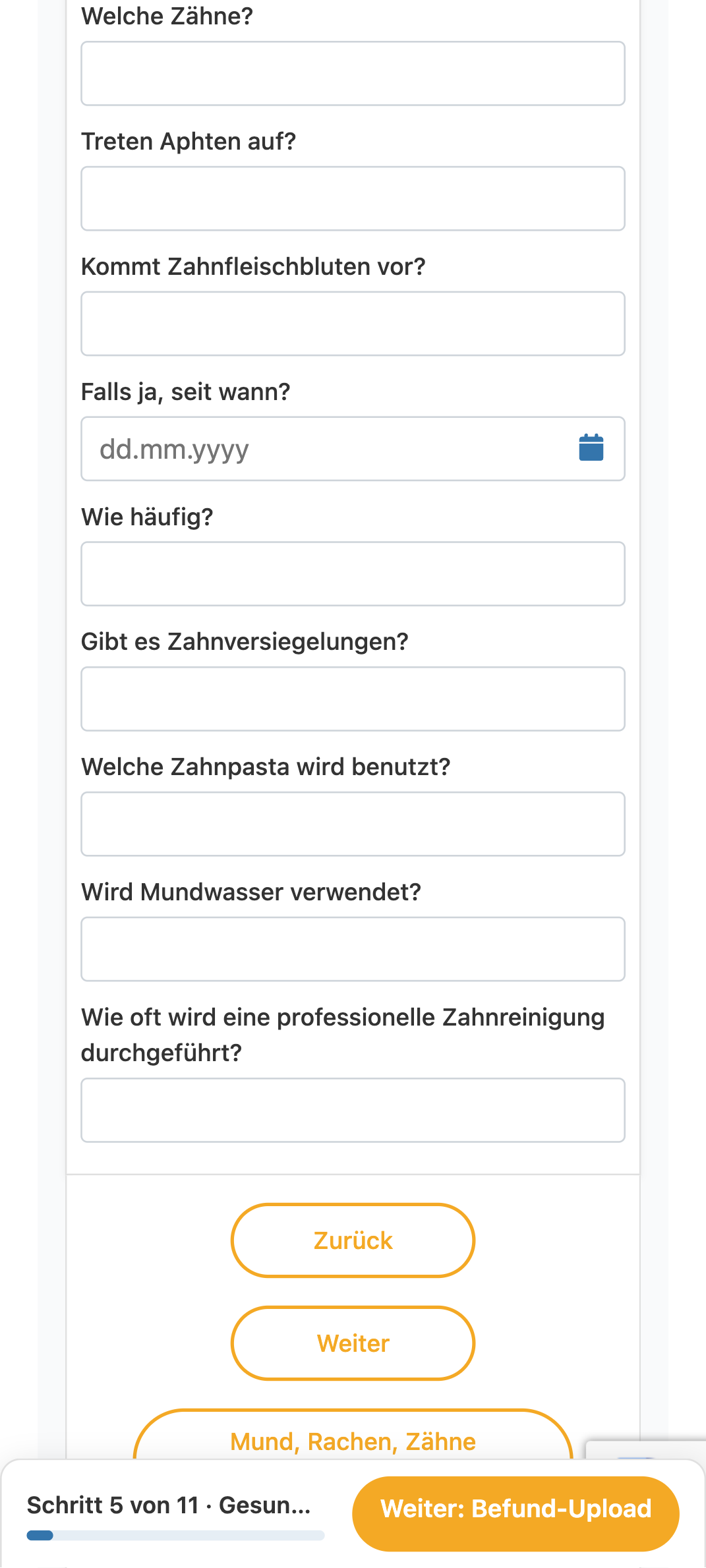
Task: Open the 'Mund, Rachen, Zähne' section button
Action: [x=353, y=1441]
